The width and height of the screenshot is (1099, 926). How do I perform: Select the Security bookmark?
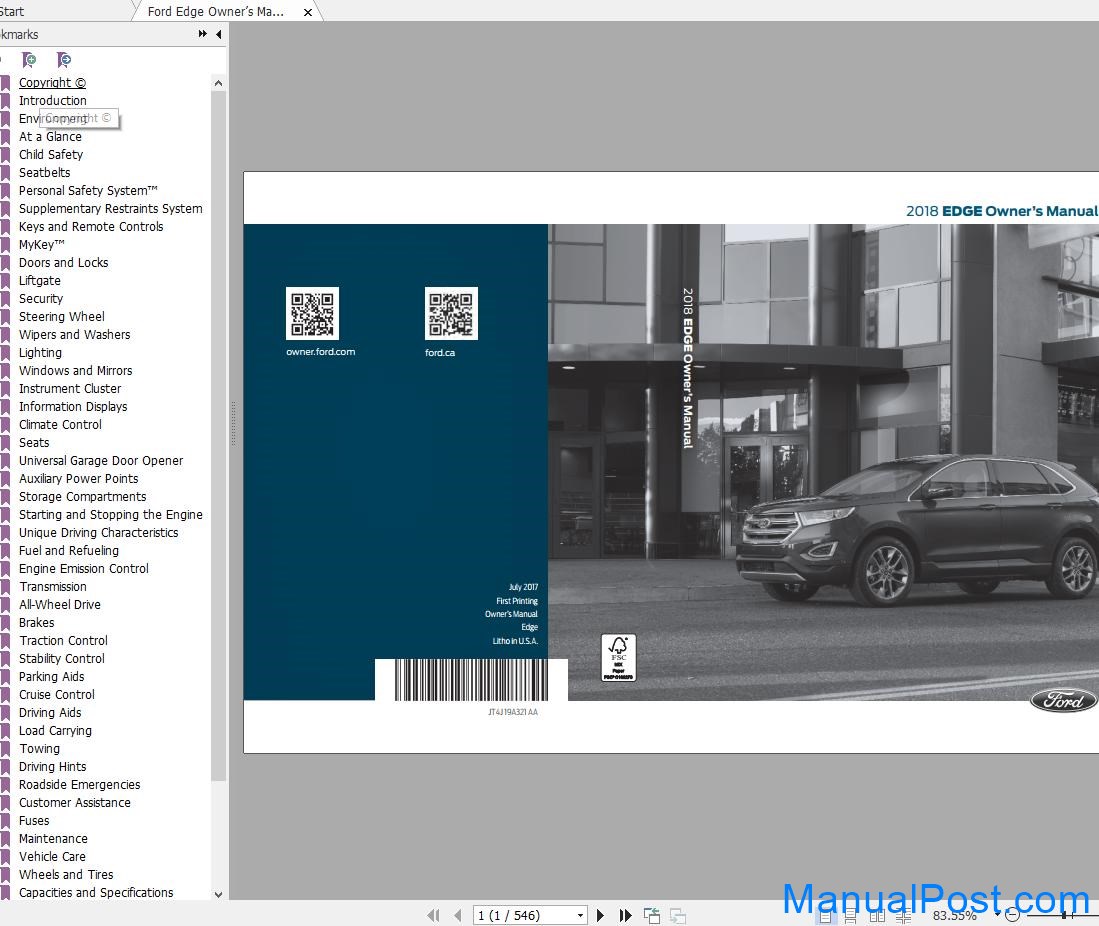[41, 299]
